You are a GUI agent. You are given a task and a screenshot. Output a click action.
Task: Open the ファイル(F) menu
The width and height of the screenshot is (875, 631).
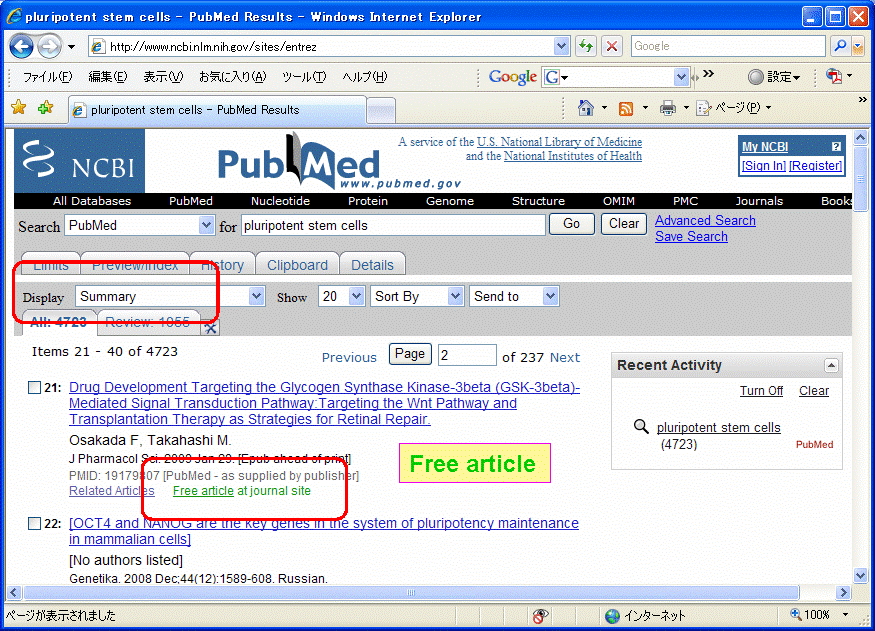47,77
